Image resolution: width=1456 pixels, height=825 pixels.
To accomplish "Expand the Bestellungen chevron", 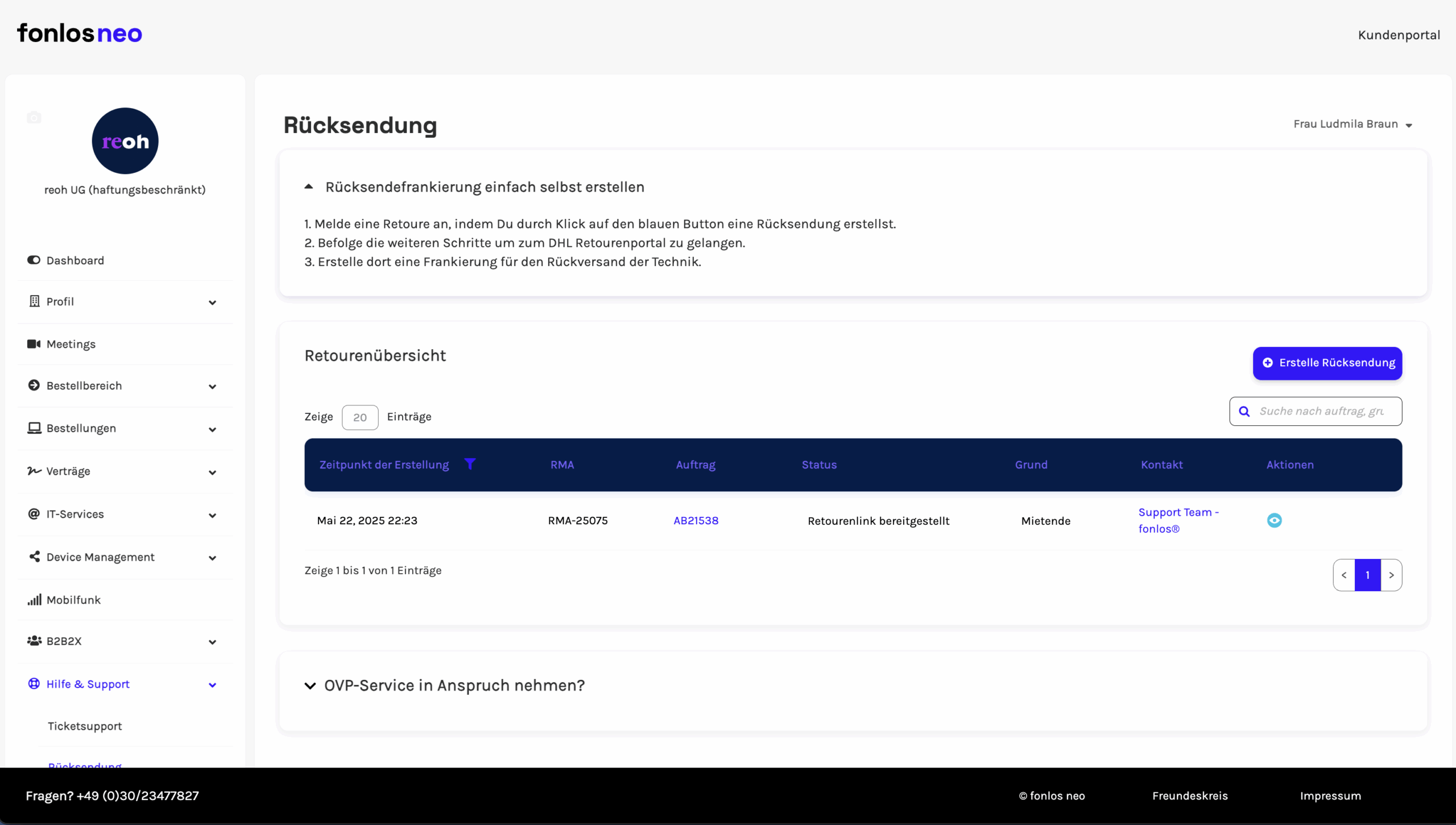I will (x=212, y=429).
